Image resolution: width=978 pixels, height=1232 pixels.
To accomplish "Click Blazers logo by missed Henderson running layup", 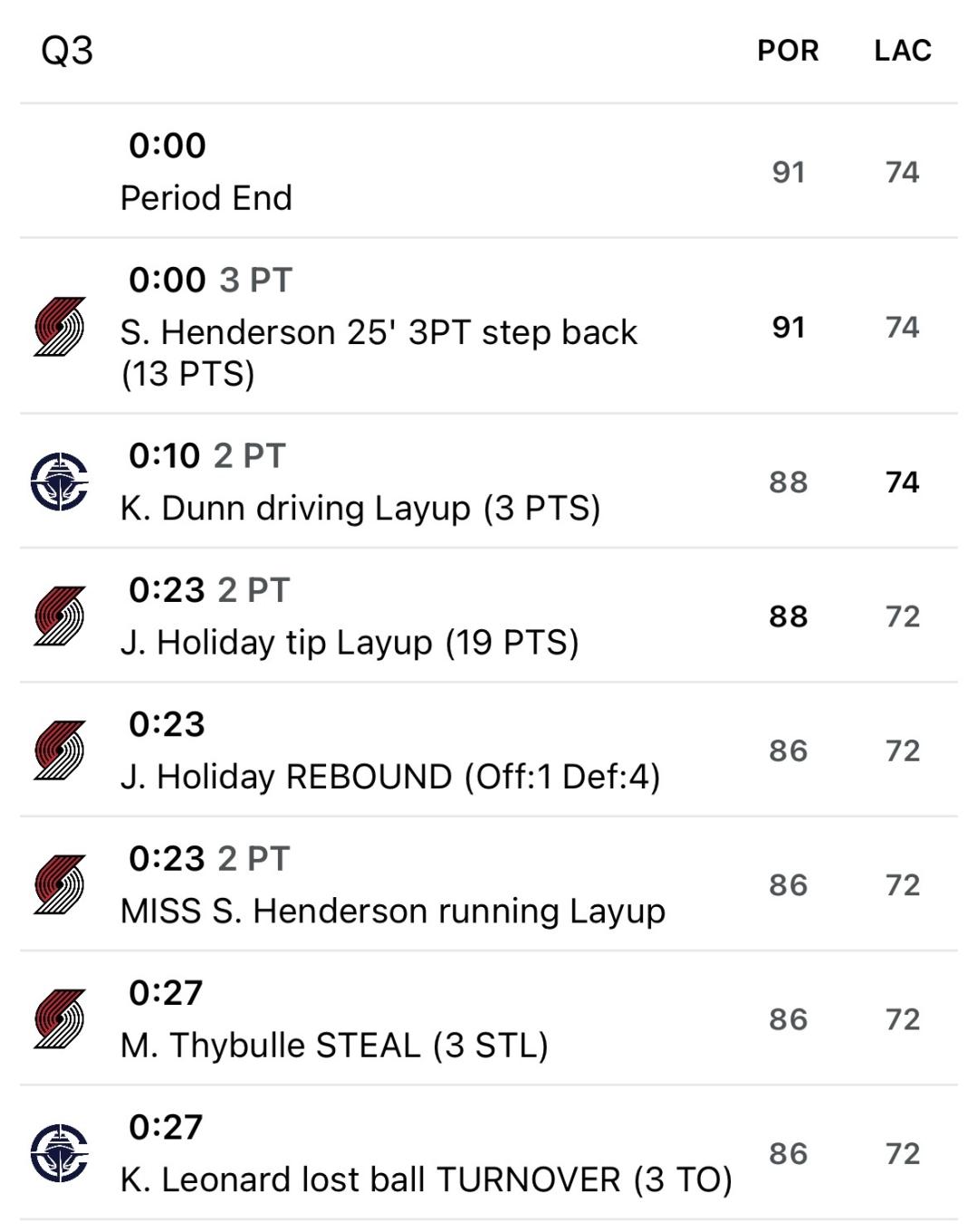I will (x=60, y=884).
